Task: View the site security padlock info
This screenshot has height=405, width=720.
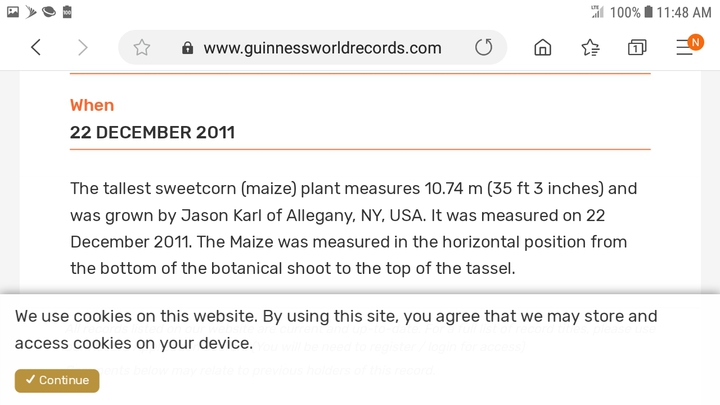Action: pos(187,48)
